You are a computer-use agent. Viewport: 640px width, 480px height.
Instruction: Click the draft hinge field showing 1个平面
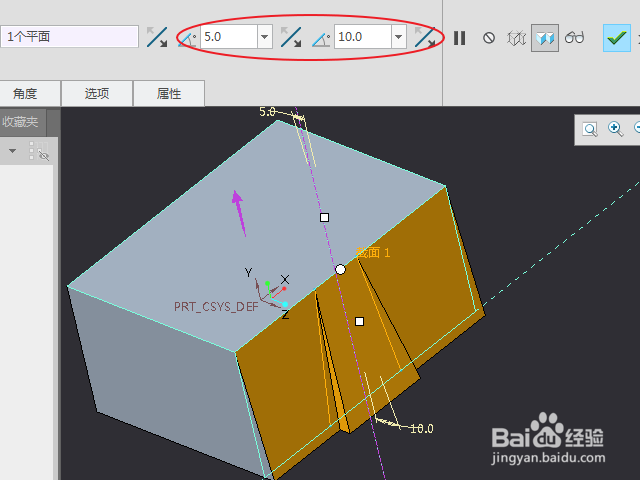tap(69, 37)
